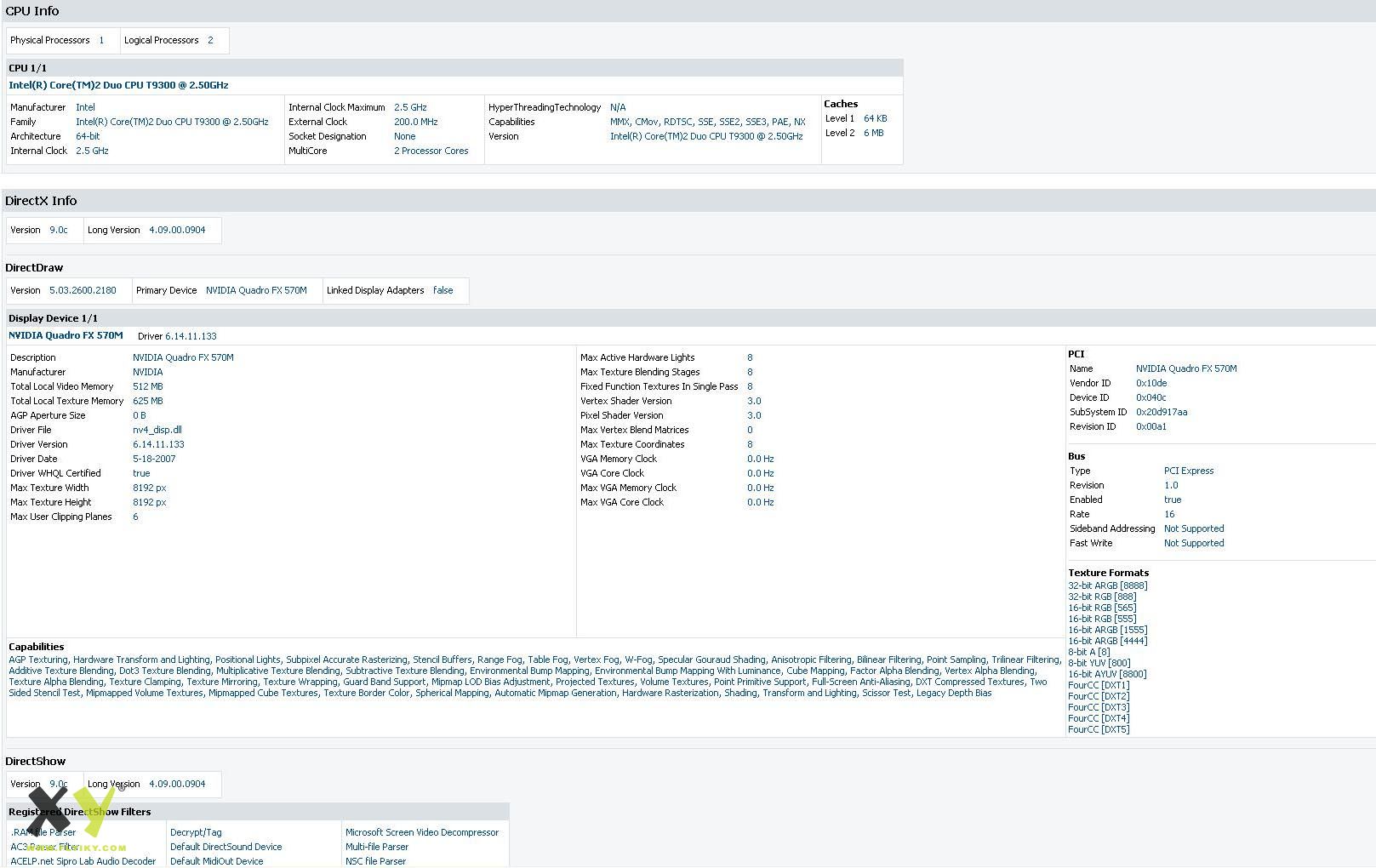Click the "Anisotropic Filtering" capability
The image size is (1376, 868).
811,660
